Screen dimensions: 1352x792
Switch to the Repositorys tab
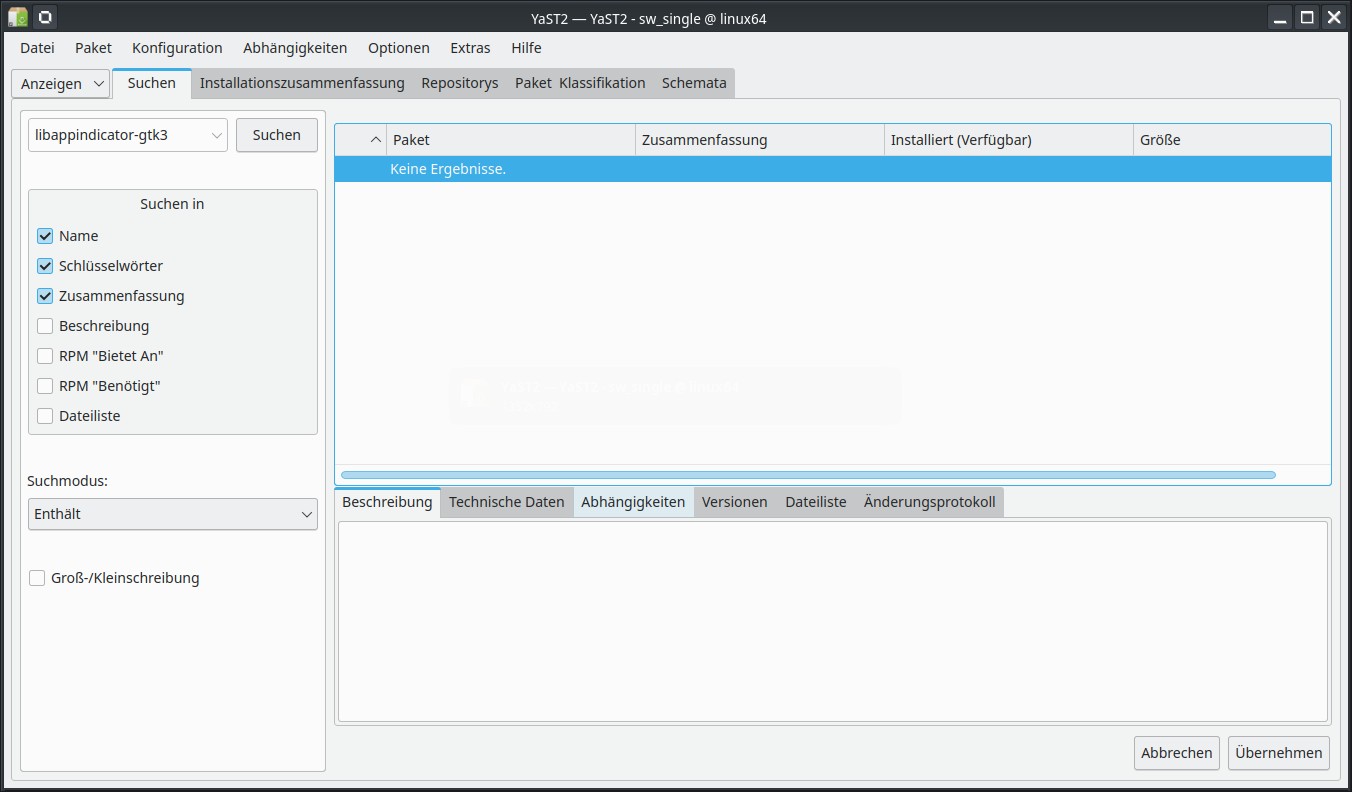pyautogui.click(x=459, y=83)
